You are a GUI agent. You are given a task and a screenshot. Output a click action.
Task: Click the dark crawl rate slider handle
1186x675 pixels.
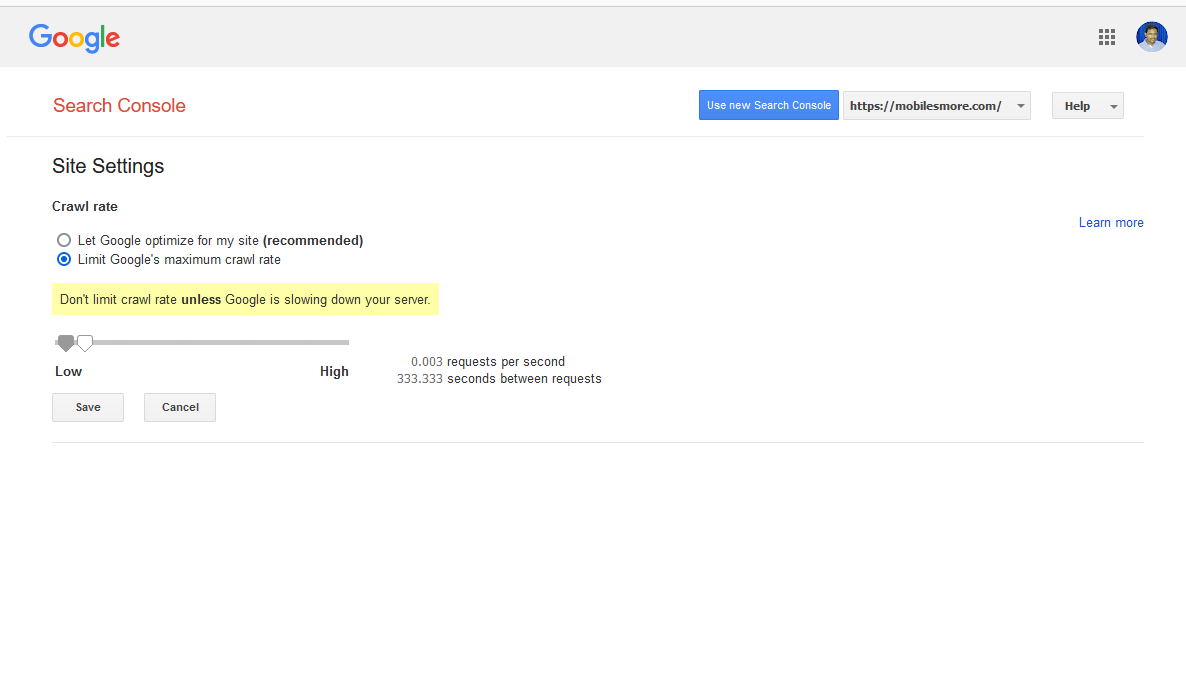[x=66, y=344]
